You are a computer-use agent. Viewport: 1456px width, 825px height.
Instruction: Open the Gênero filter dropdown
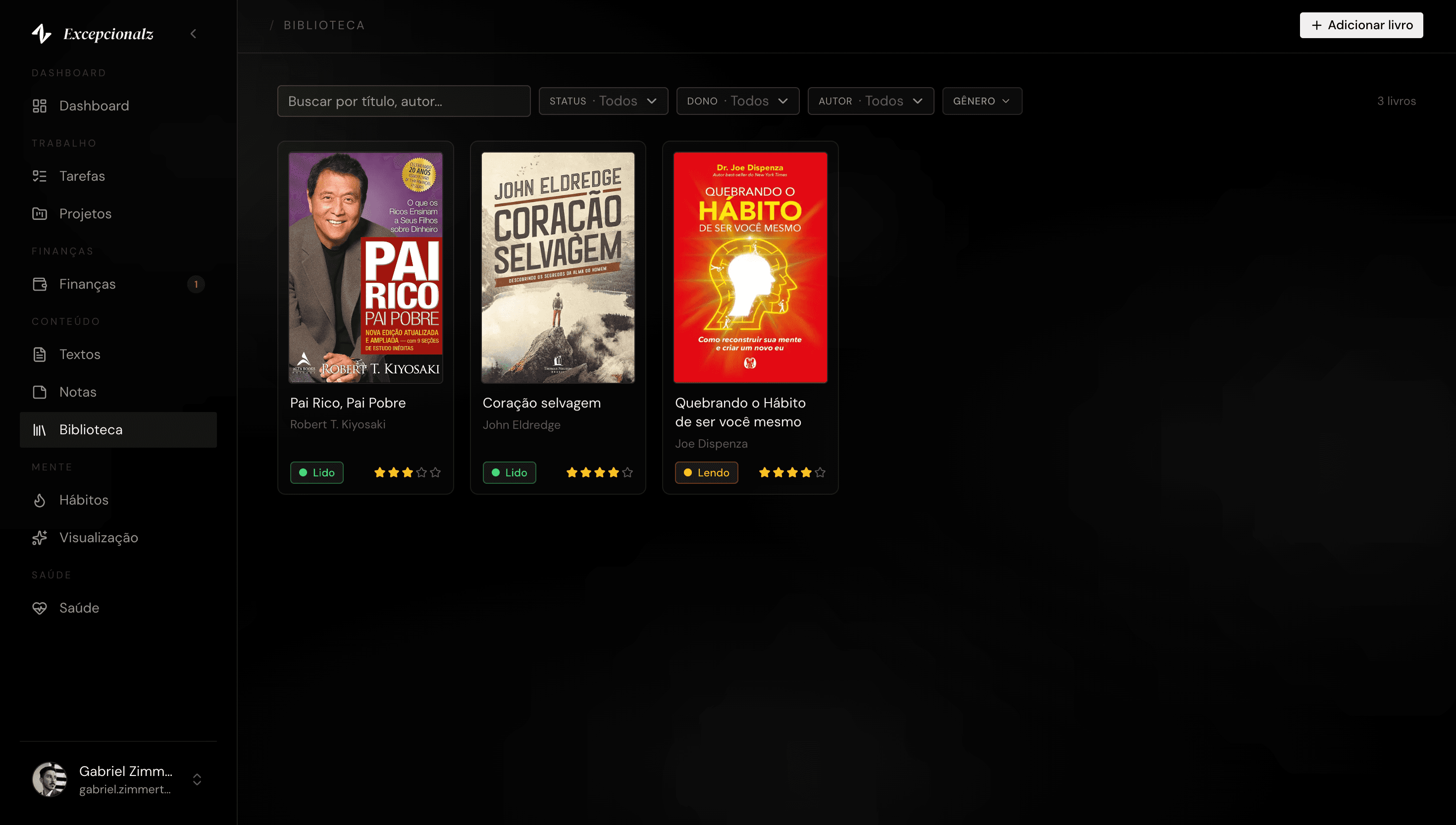(x=982, y=101)
